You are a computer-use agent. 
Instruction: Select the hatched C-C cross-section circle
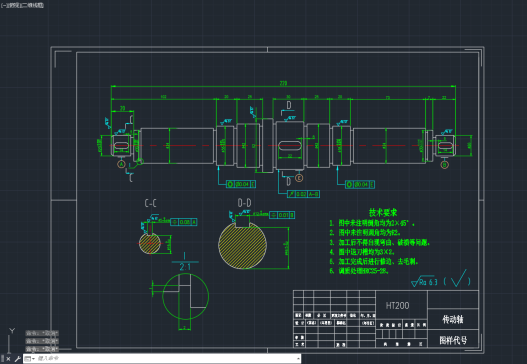150,243
